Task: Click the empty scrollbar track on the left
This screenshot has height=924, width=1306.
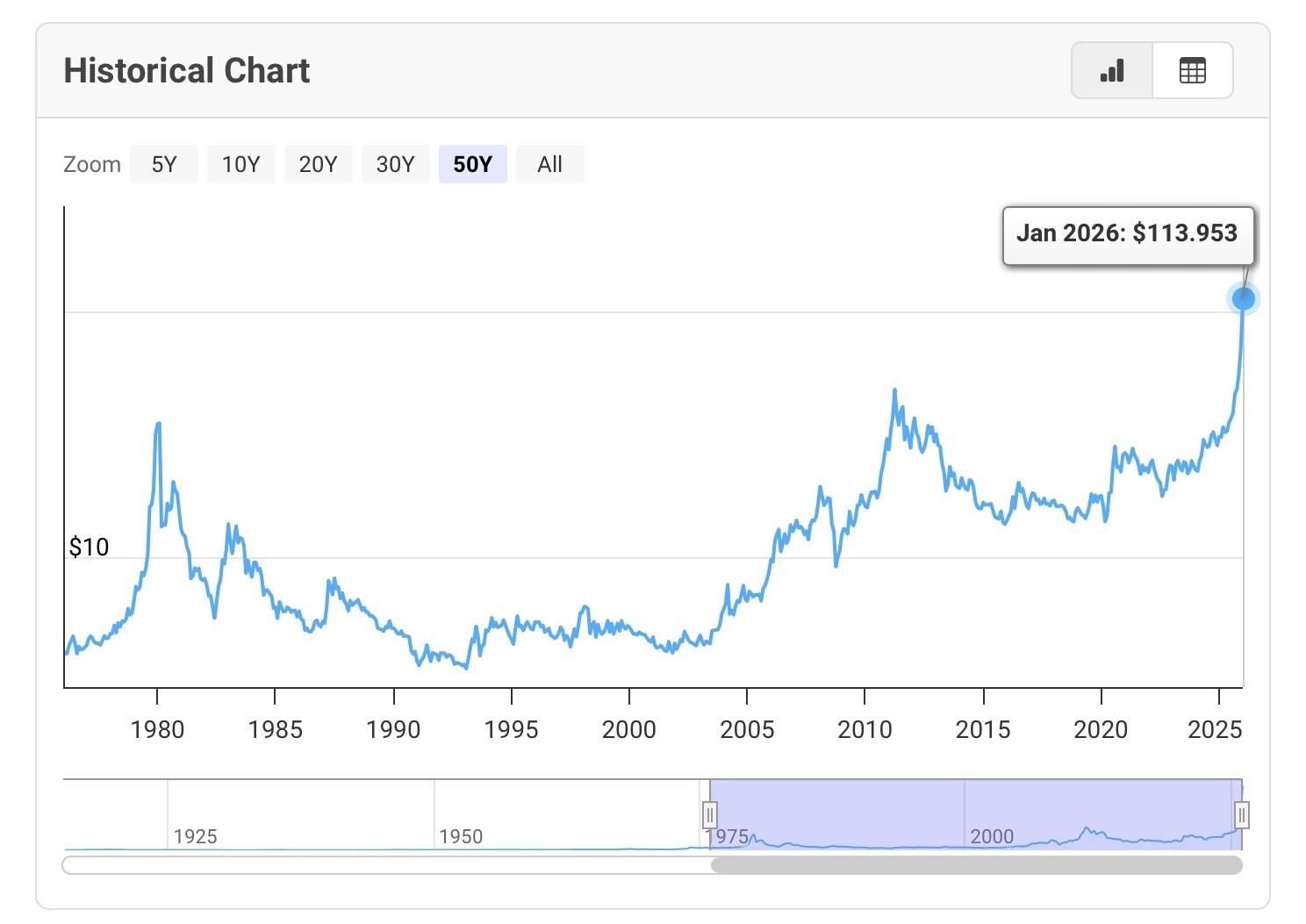Action: click(x=386, y=865)
